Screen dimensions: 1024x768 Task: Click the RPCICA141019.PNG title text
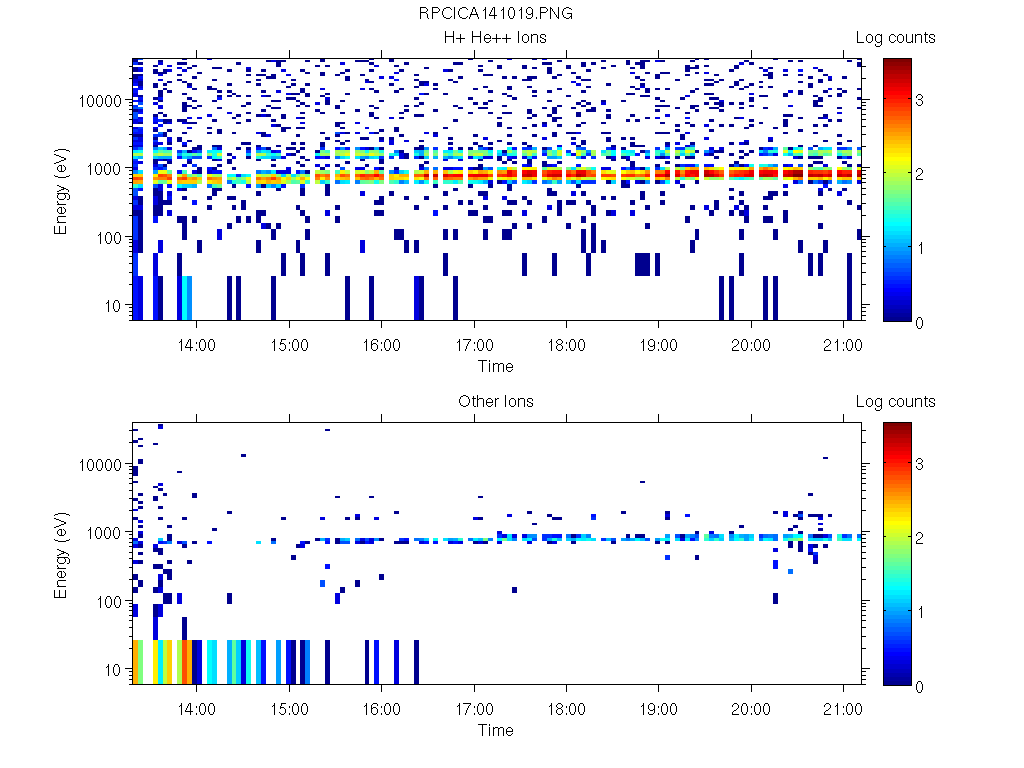click(x=495, y=14)
